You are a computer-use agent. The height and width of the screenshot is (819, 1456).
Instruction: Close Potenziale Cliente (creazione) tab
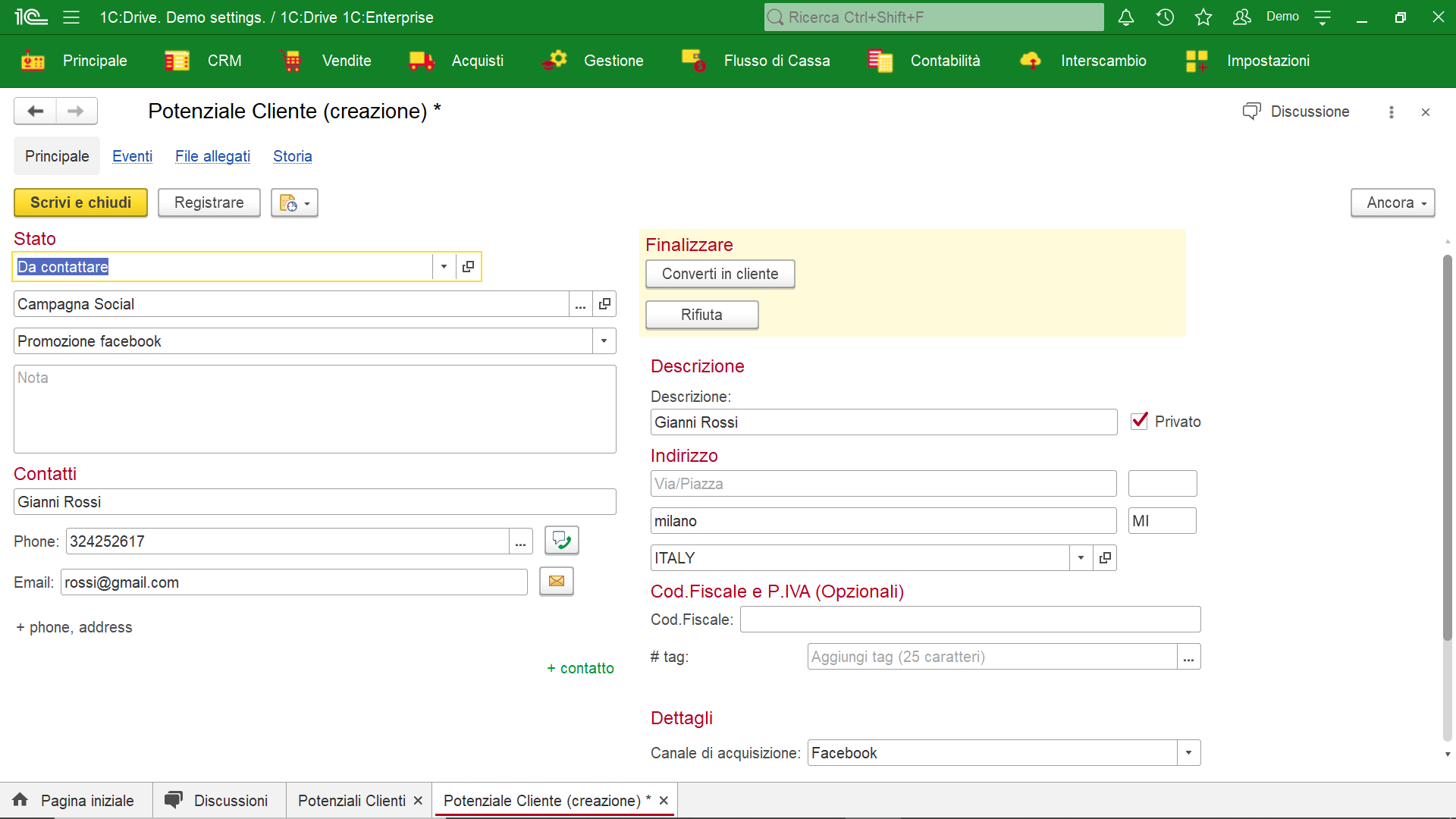664,801
